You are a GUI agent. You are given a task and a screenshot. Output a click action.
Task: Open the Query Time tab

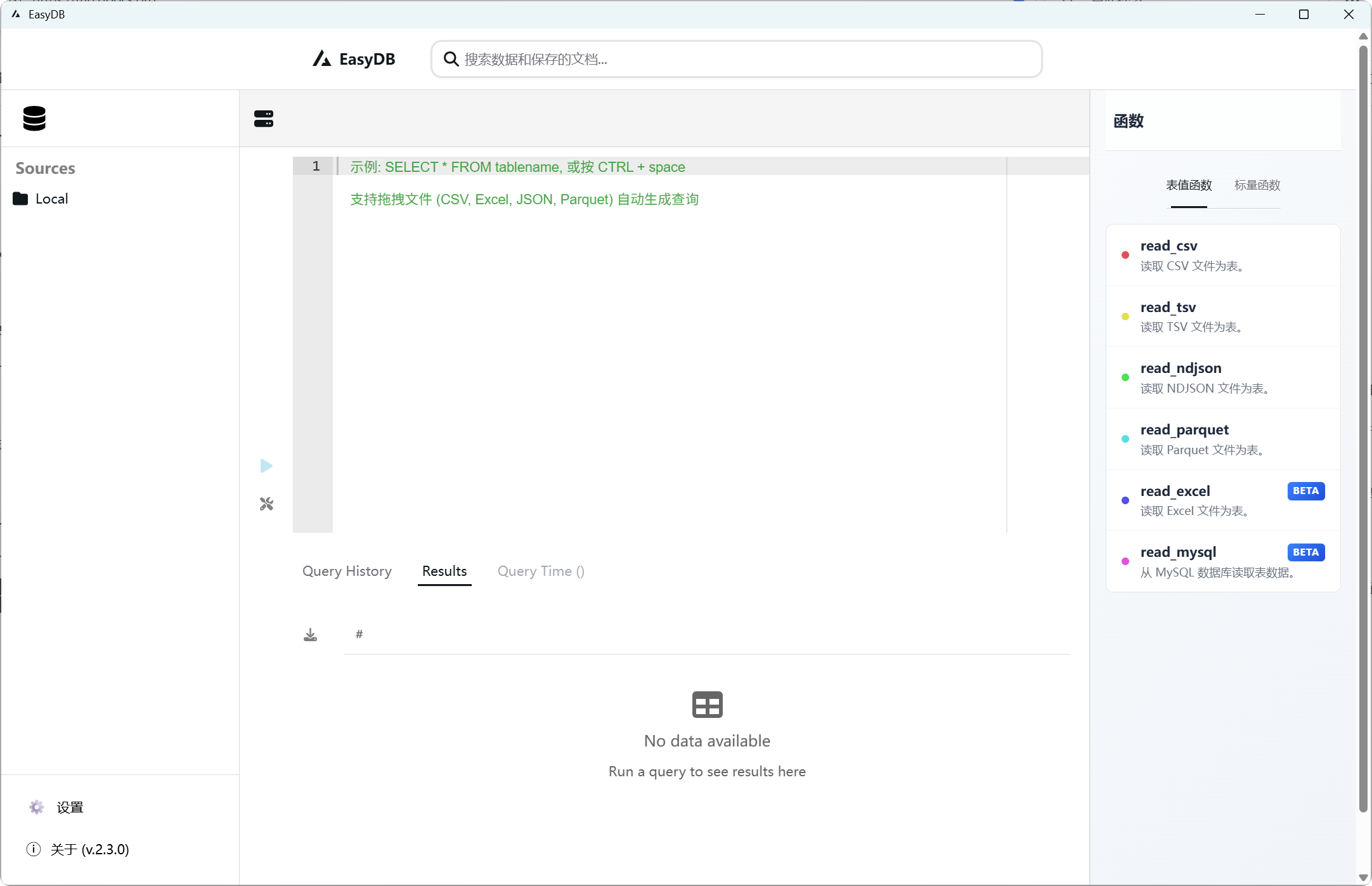click(541, 571)
